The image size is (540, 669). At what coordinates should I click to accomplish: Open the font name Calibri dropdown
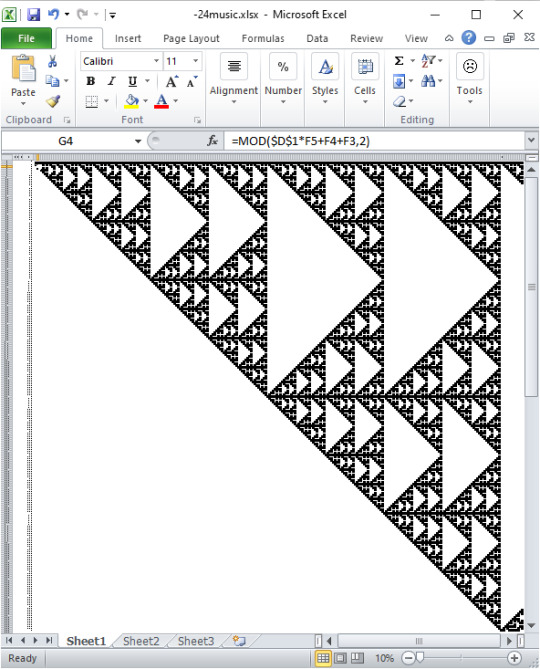(156, 61)
